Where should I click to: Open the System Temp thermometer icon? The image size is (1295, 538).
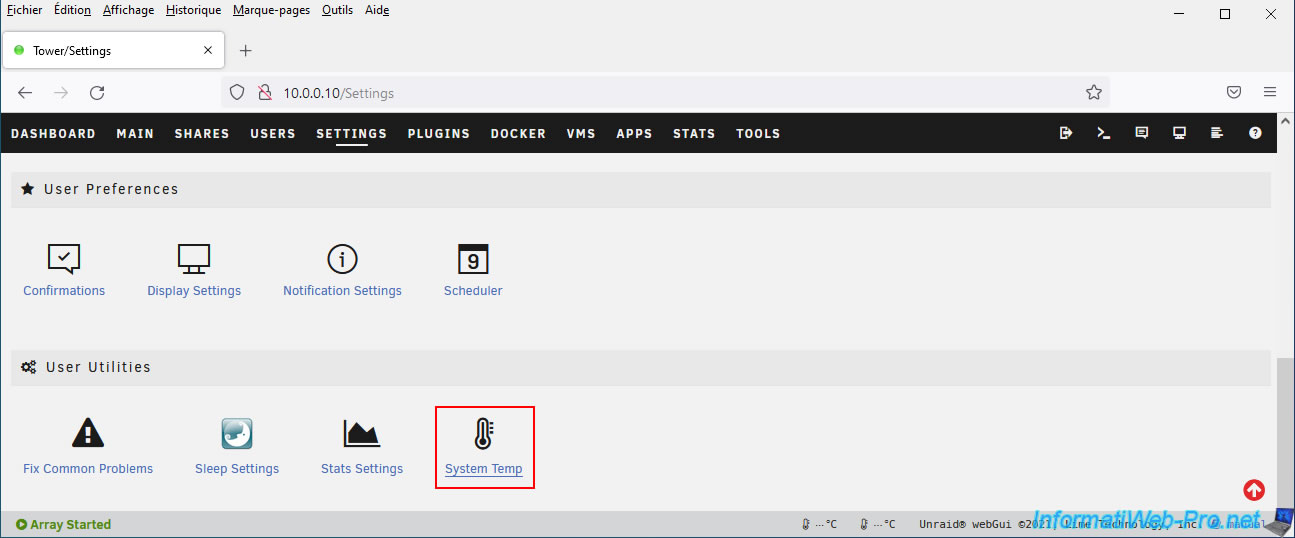pos(484,434)
